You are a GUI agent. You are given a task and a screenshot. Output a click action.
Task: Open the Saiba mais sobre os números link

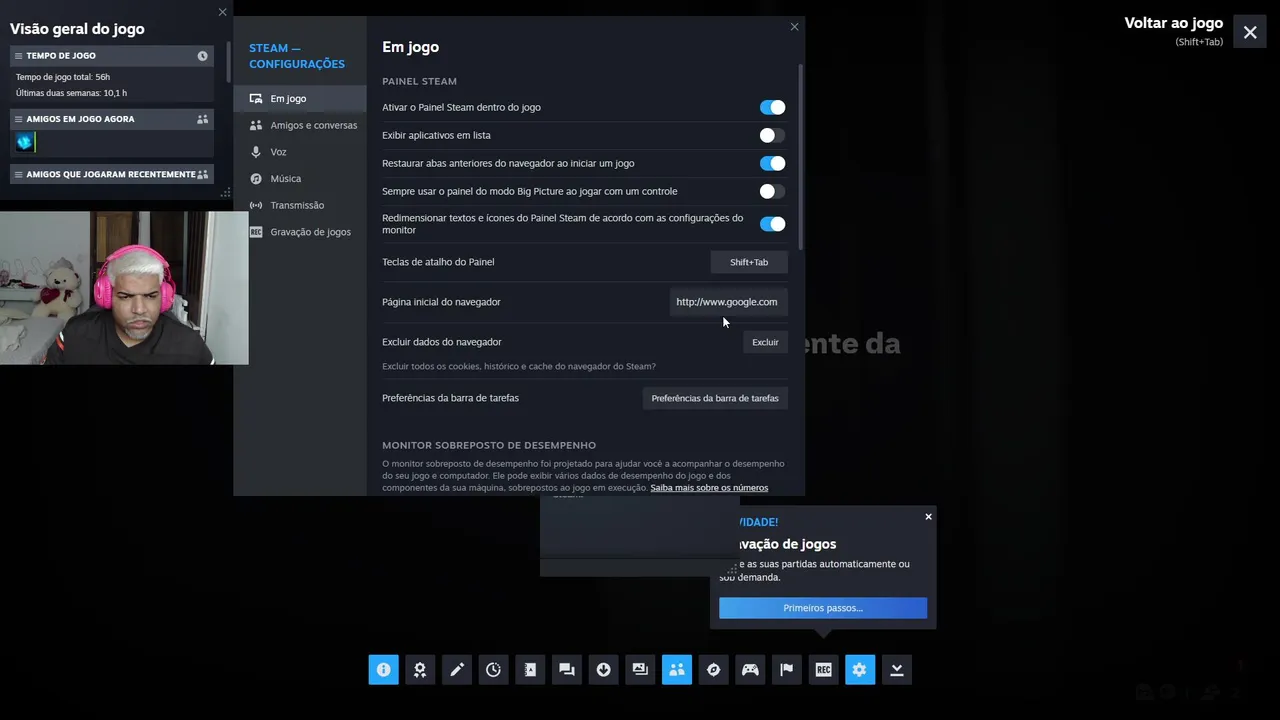[x=709, y=488]
